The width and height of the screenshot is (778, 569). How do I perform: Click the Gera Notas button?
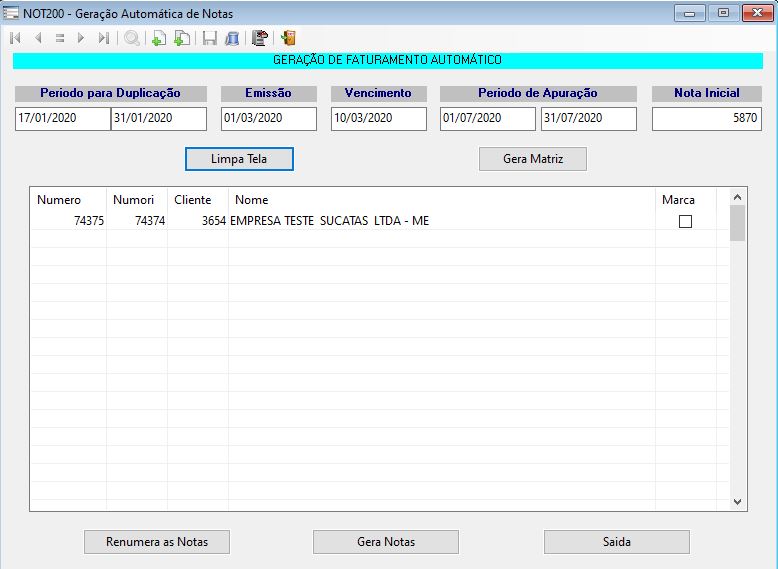385,542
